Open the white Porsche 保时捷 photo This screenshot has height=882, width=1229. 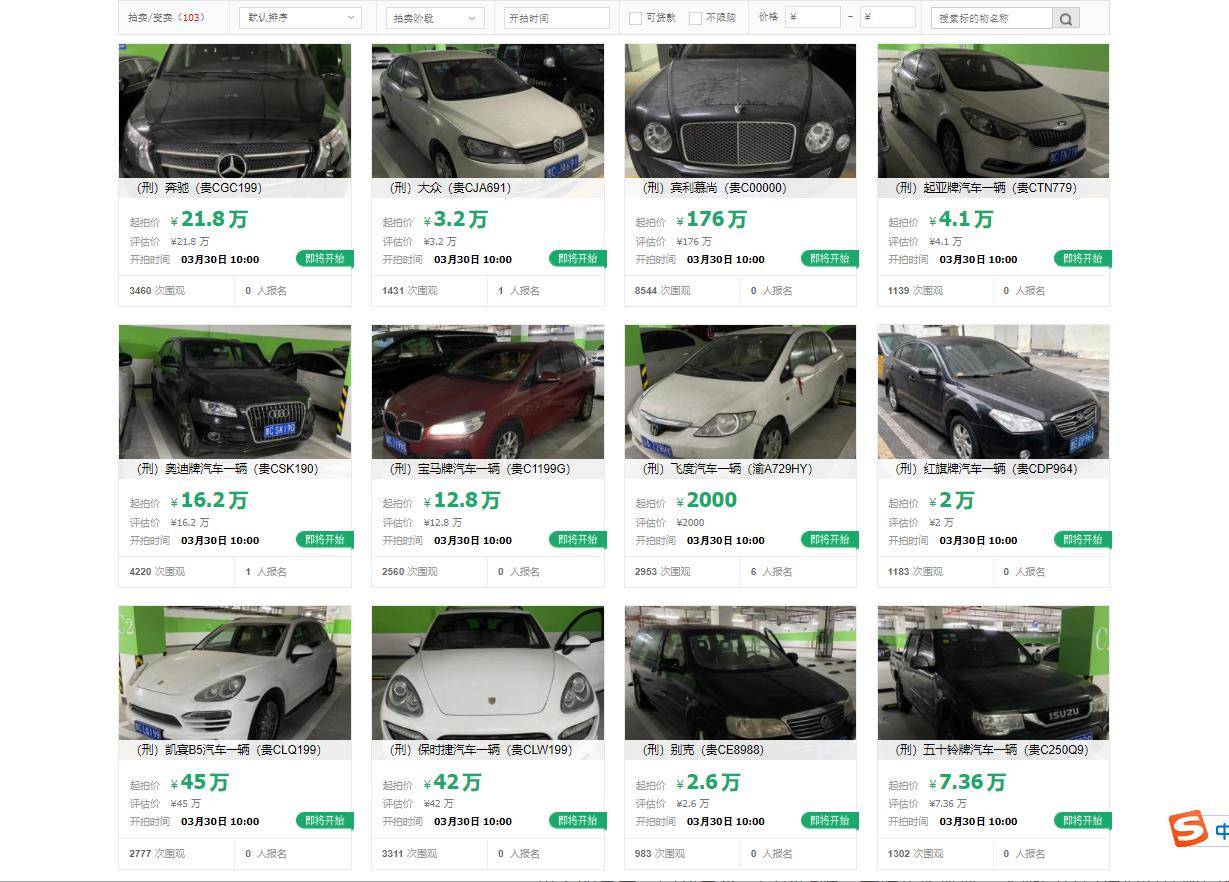[488, 673]
